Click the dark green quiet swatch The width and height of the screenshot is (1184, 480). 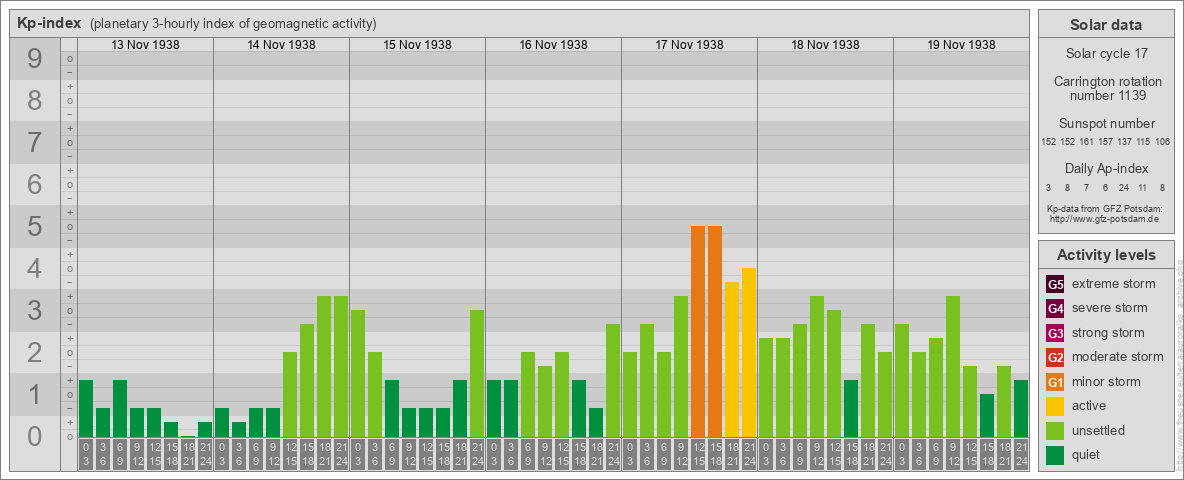pos(1055,455)
